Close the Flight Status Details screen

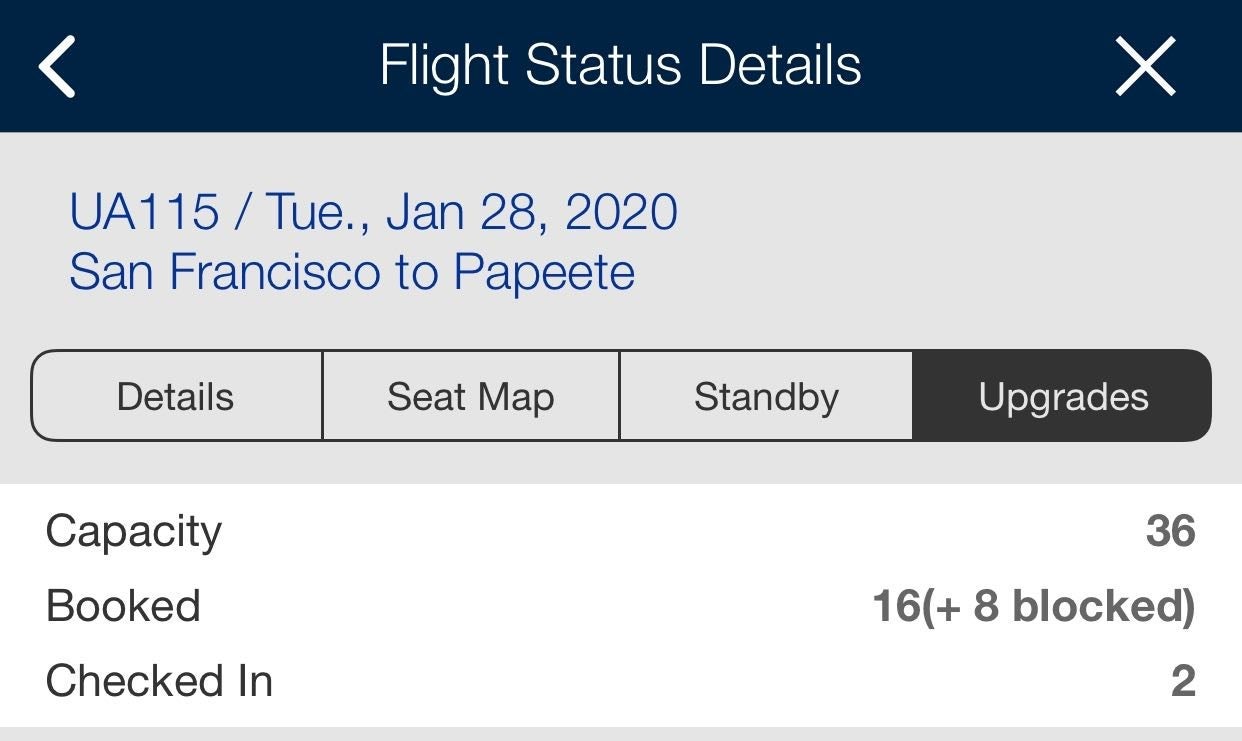click(1145, 66)
